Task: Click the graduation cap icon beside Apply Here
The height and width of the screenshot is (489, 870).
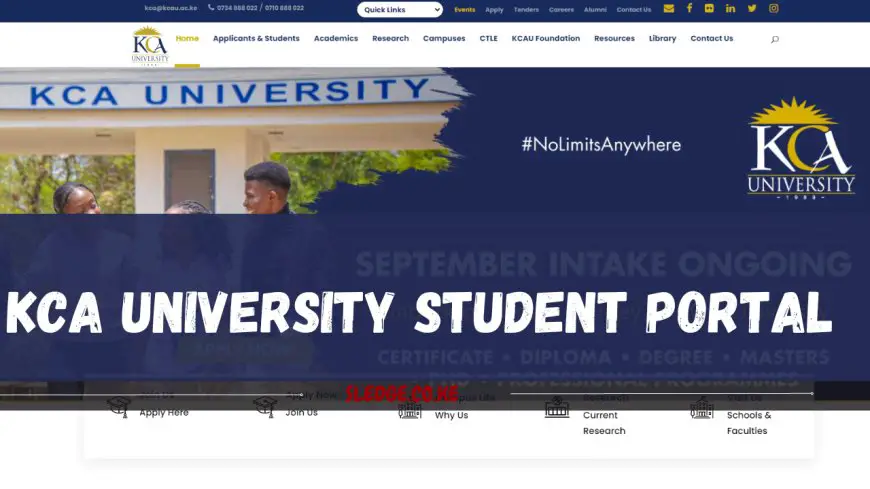Action: [x=119, y=407]
